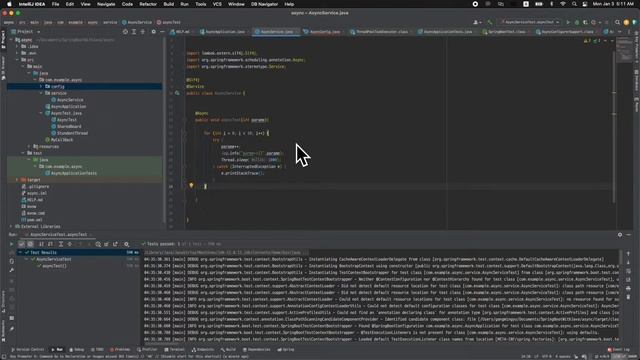The width and height of the screenshot is (640, 360).
Task: Click sort alphabetically icon in test toolbar
Action: [41, 244]
